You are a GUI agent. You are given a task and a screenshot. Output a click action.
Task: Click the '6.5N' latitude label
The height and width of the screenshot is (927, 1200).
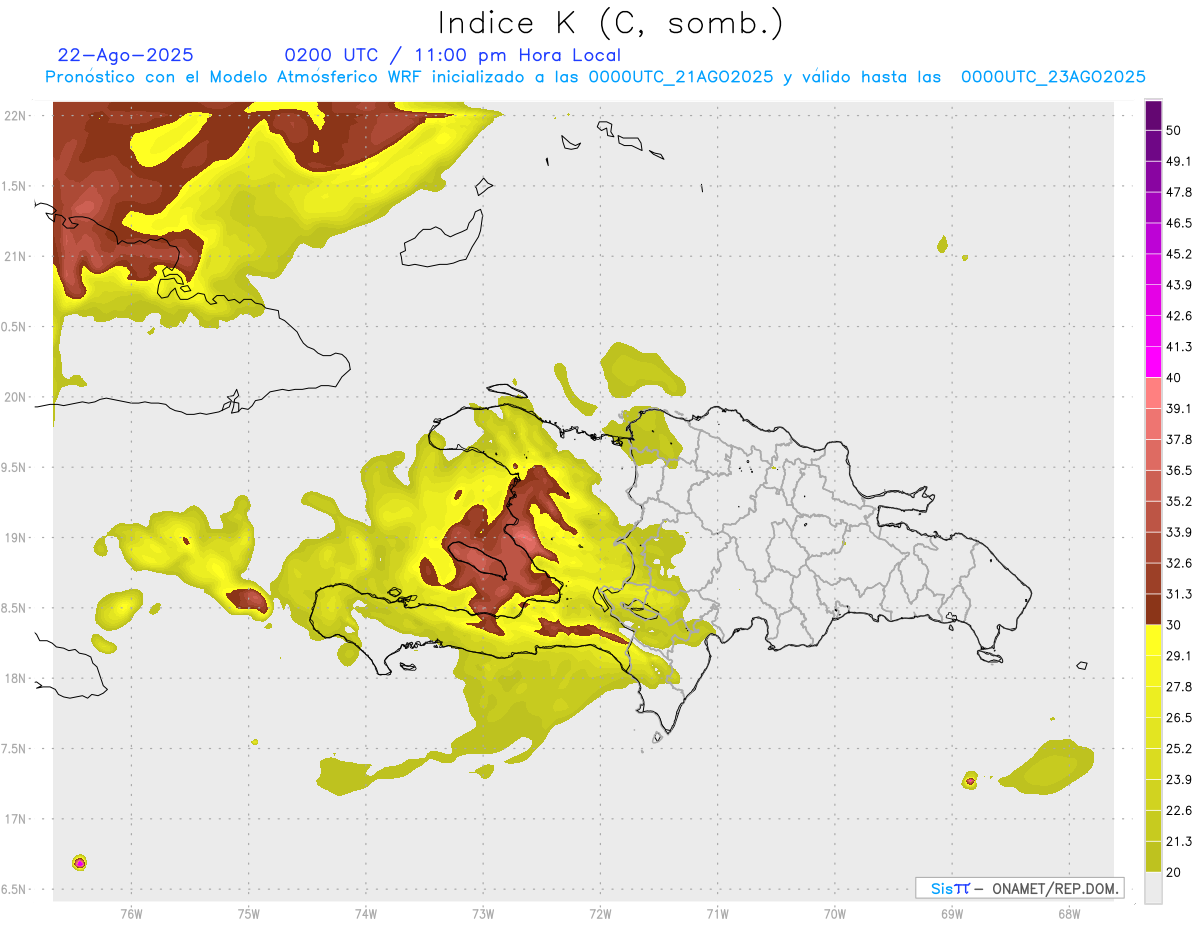tap(15, 889)
